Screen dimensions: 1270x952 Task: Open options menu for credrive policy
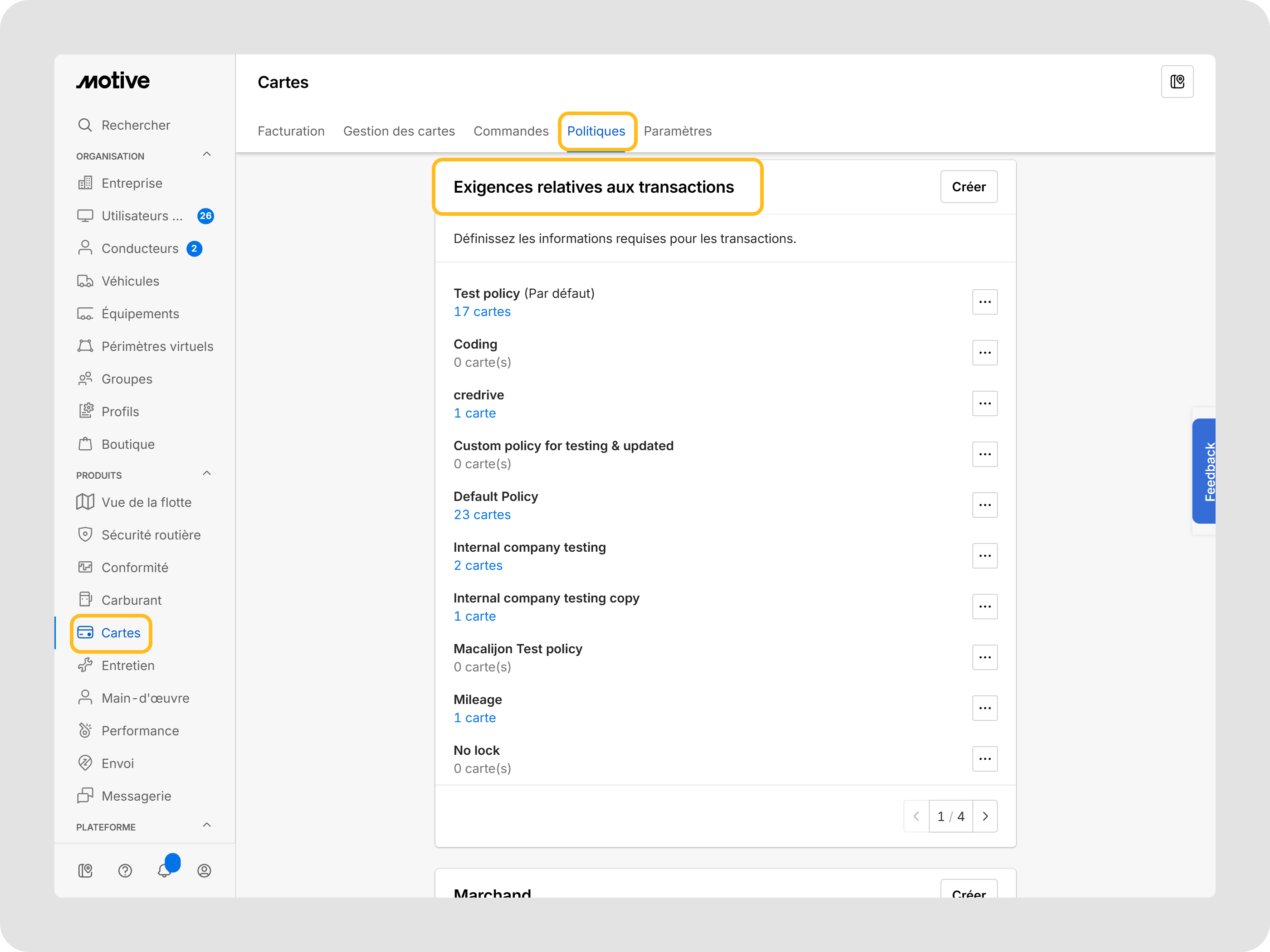point(985,404)
